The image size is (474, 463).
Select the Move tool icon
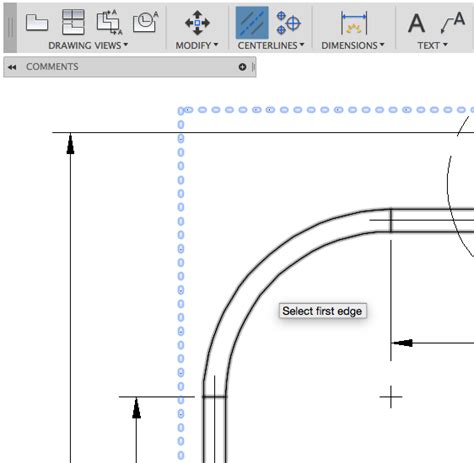(197, 23)
